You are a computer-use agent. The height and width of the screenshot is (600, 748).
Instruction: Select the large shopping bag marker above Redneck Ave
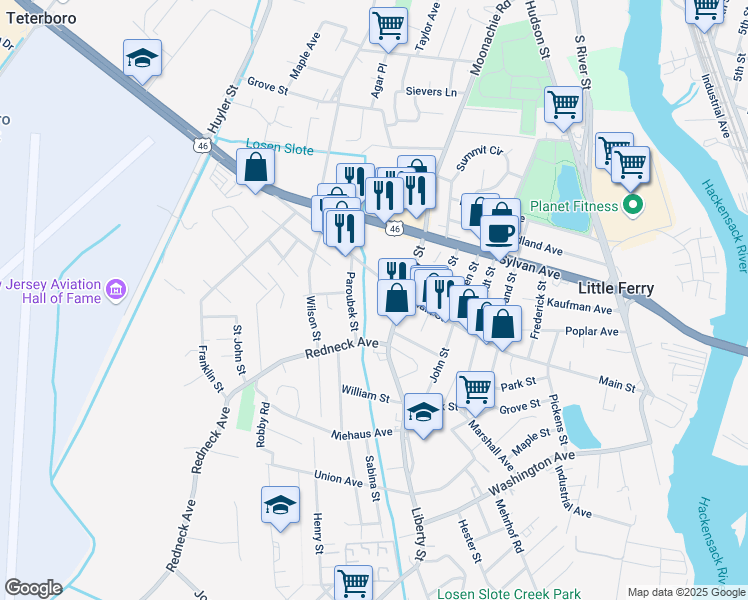pyautogui.click(x=396, y=299)
